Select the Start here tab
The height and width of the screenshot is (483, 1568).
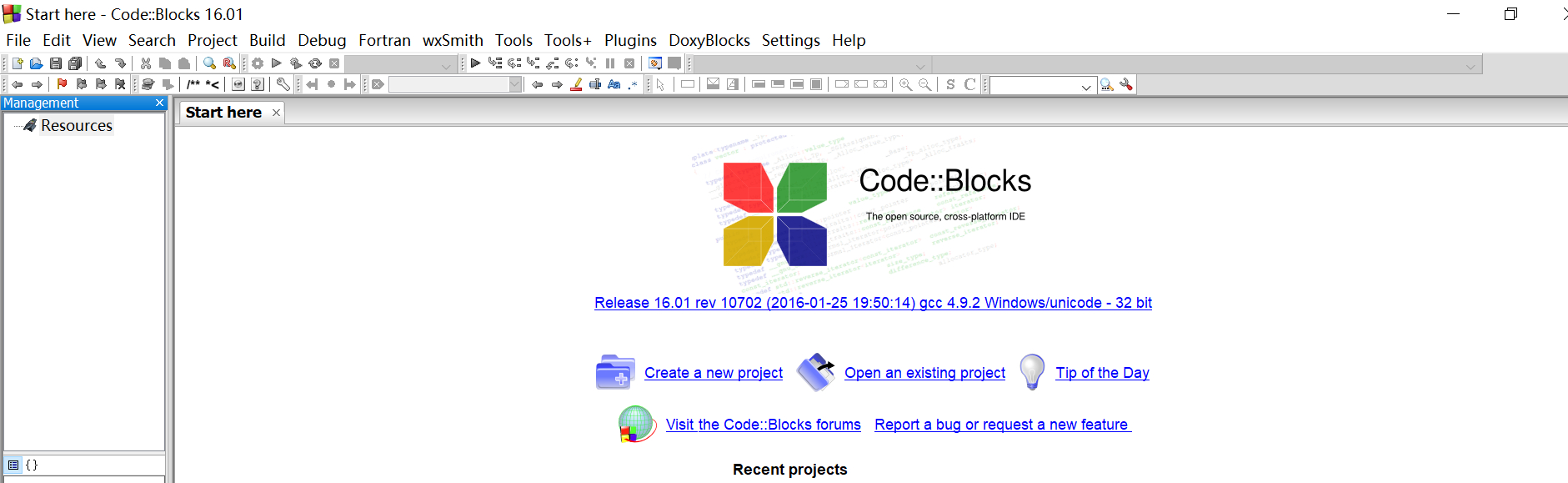click(x=223, y=113)
